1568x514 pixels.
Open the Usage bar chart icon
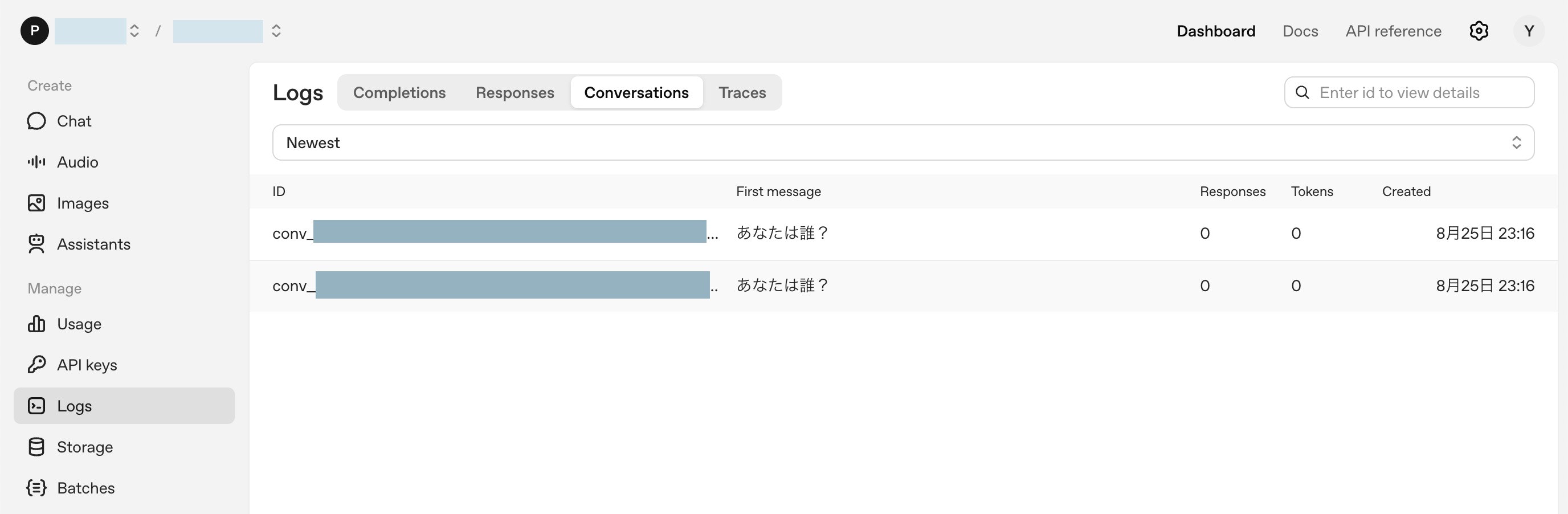tap(36, 324)
